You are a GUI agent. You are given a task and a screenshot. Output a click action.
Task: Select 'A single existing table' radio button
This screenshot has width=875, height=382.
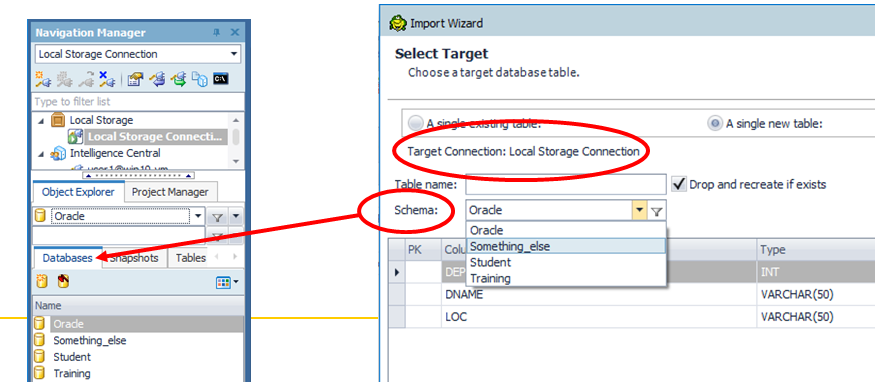click(x=415, y=124)
